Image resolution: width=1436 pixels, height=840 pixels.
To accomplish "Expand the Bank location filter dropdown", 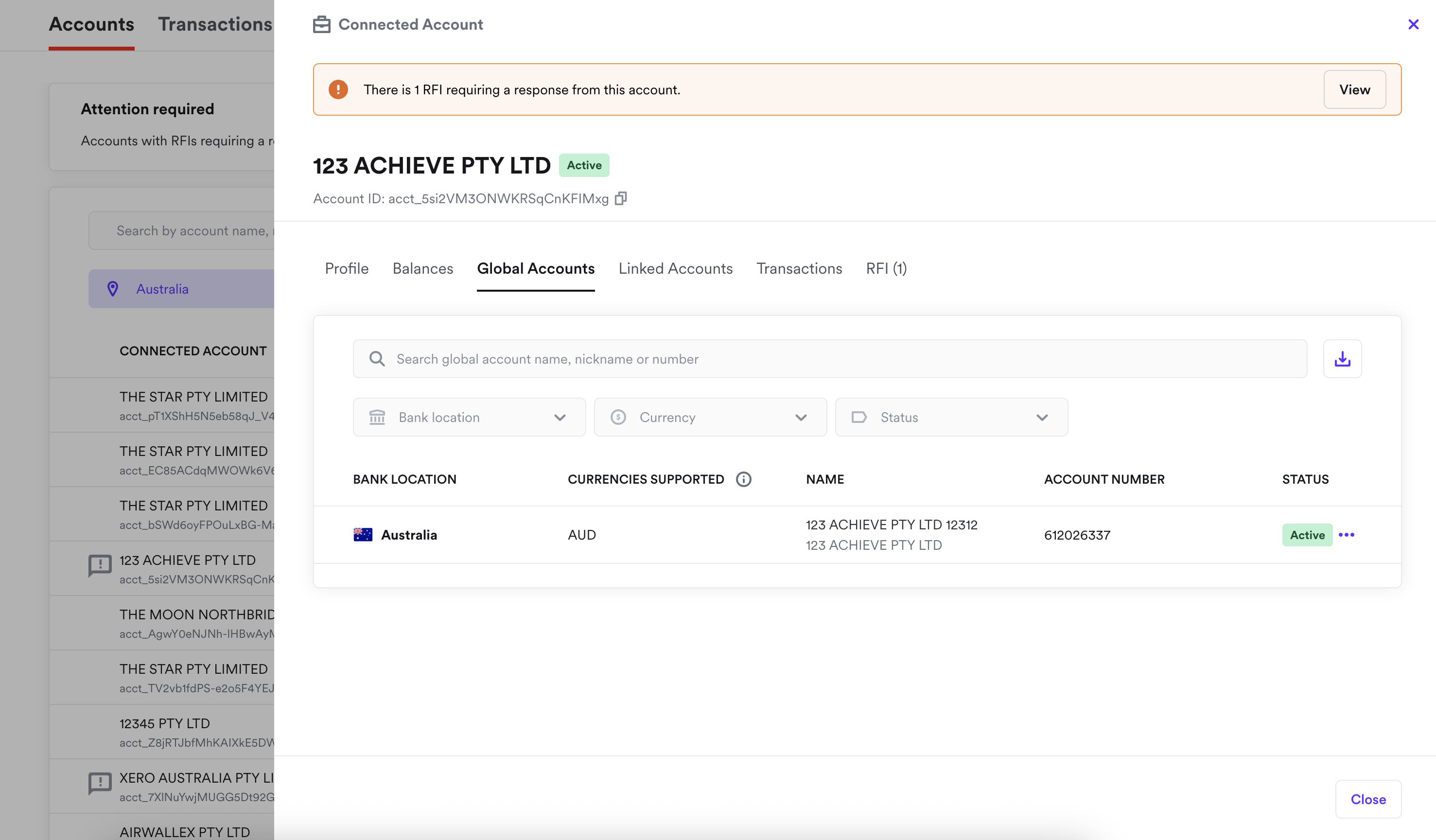I will click(x=469, y=417).
